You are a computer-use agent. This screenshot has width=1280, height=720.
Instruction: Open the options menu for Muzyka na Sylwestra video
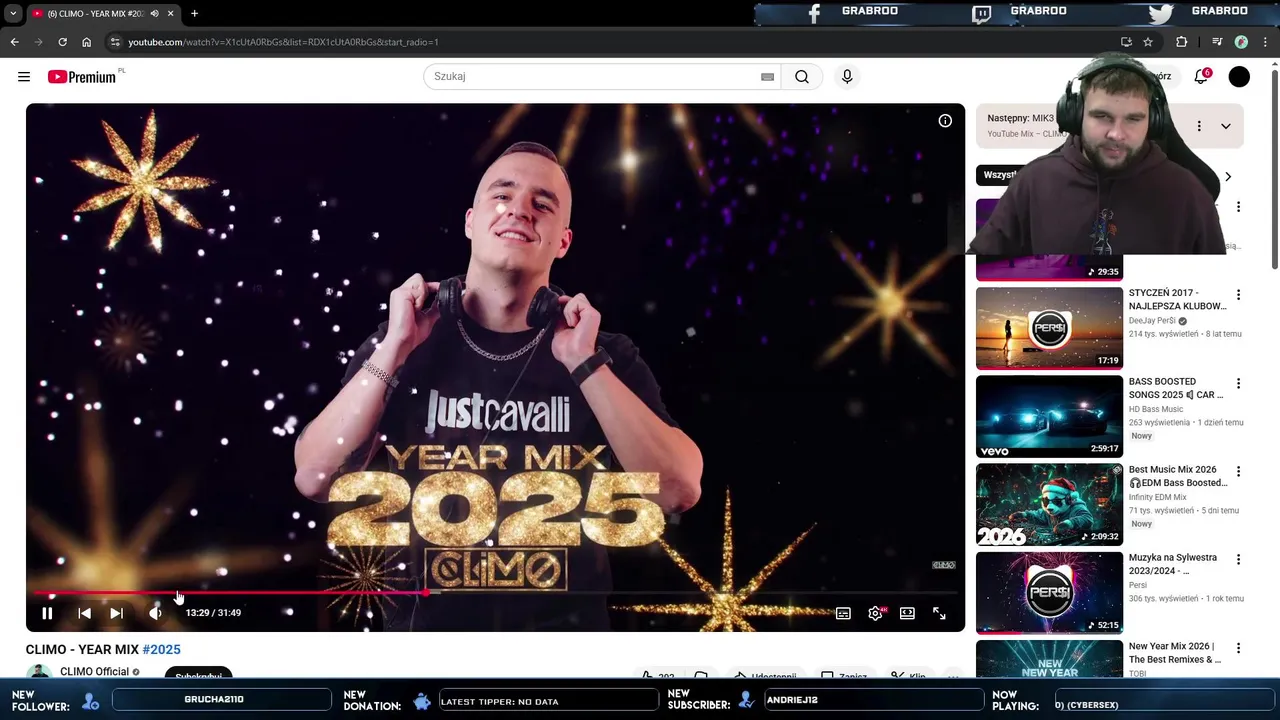1238,559
